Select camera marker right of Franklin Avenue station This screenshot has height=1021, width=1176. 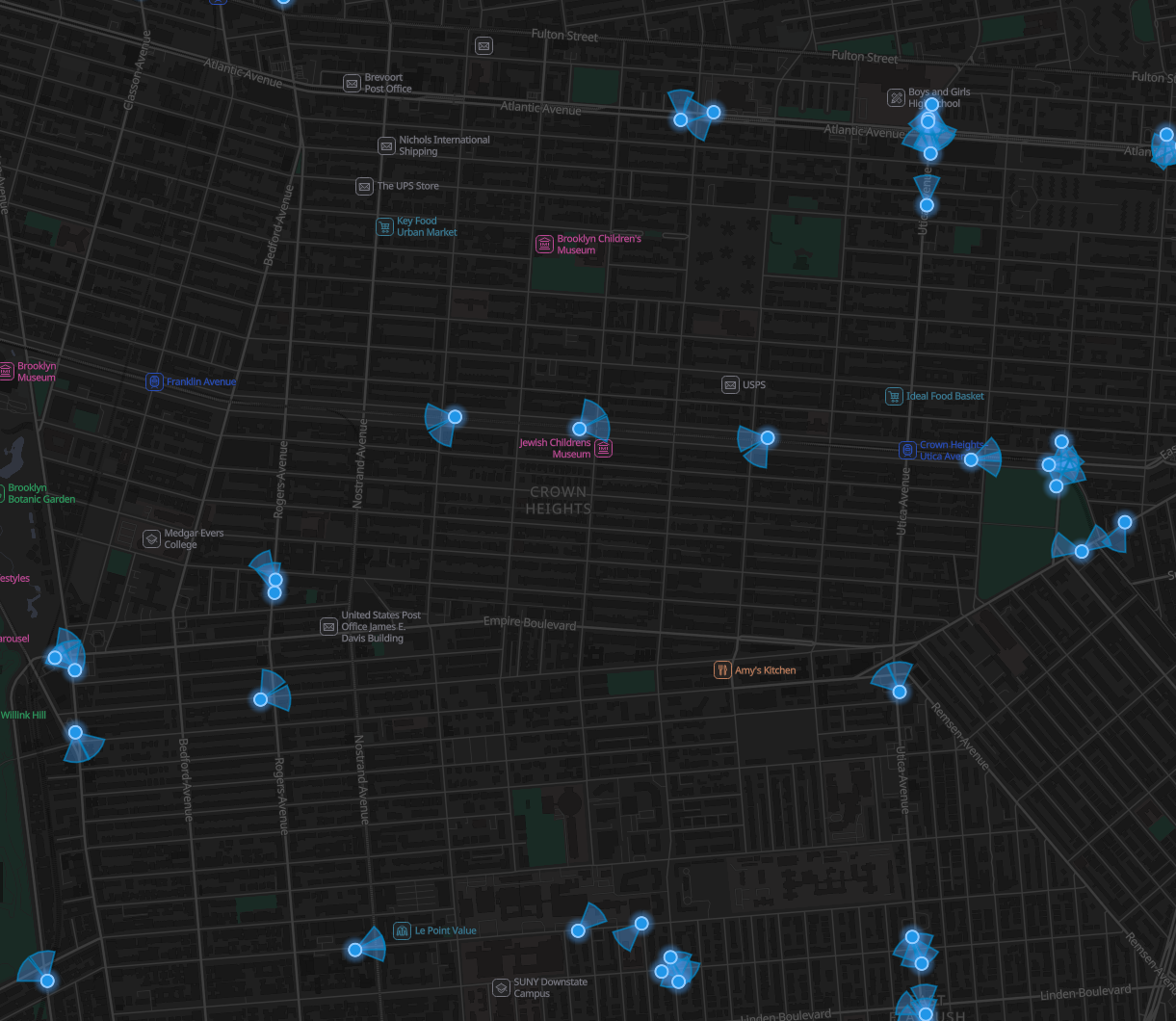pos(456,417)
